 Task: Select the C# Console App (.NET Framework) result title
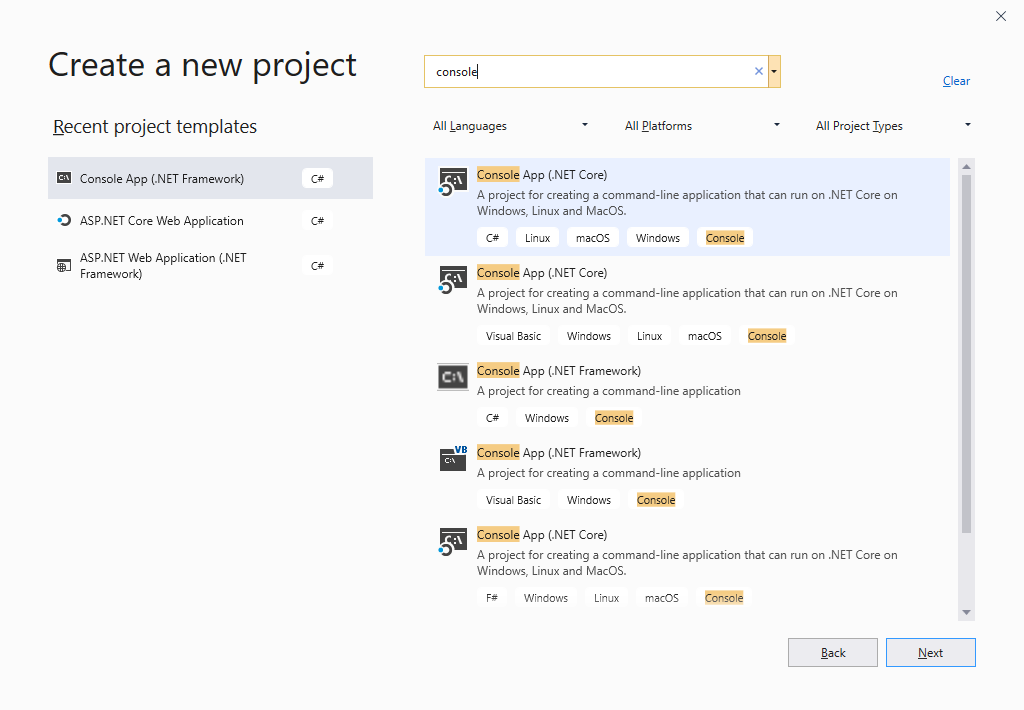559,370
